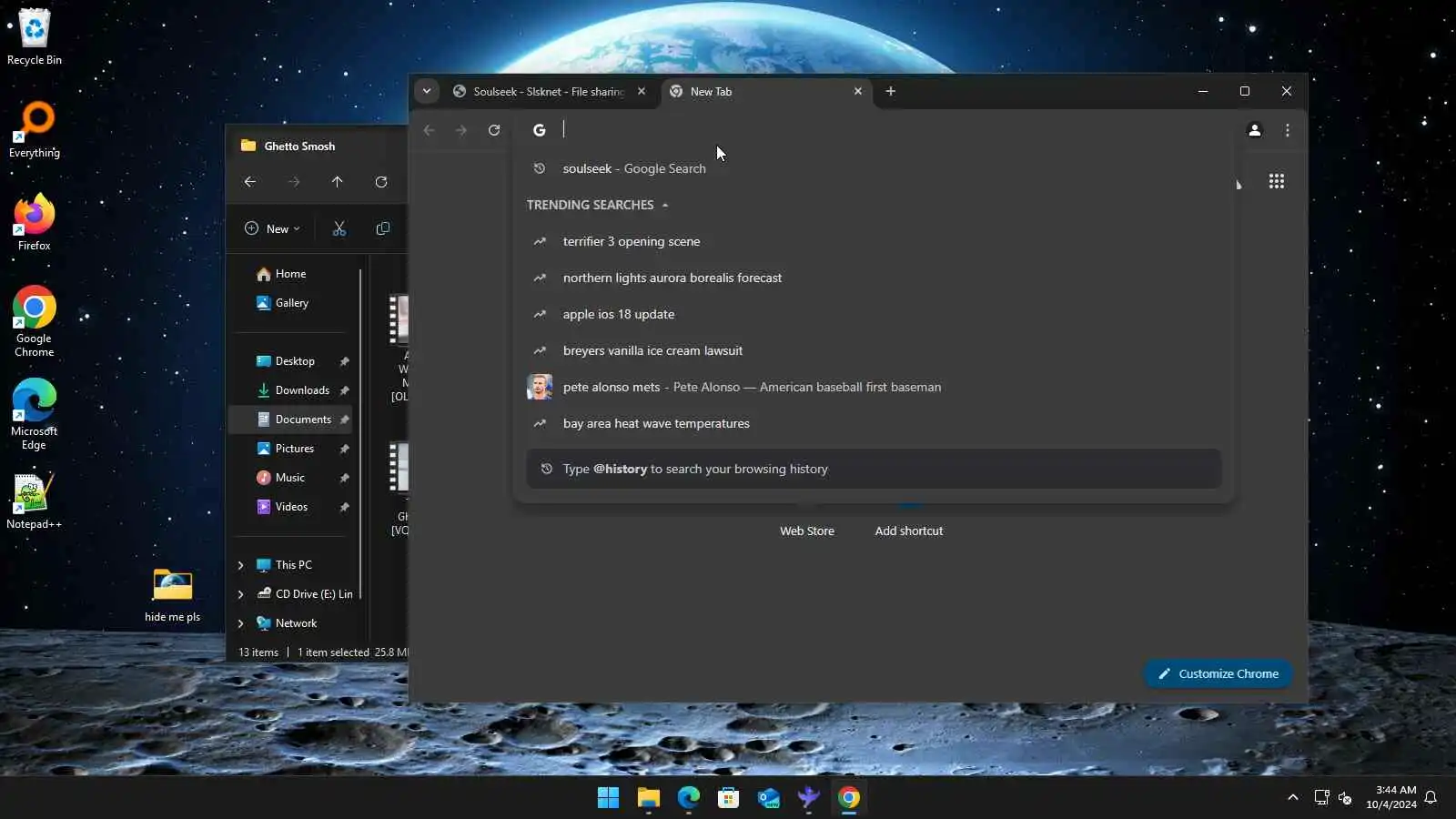Click Chrome reload page button

(494, 130)
